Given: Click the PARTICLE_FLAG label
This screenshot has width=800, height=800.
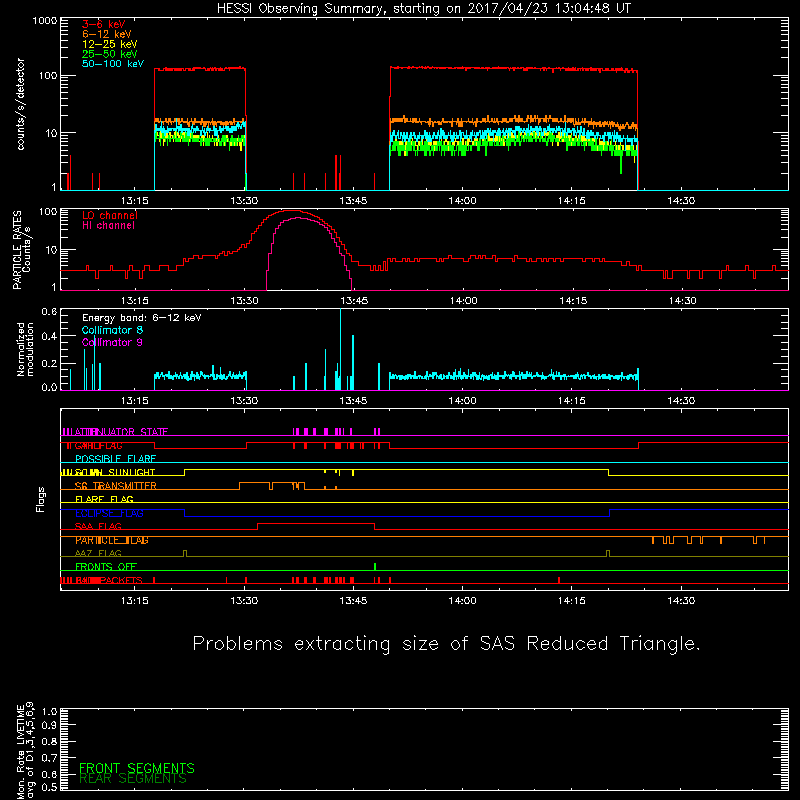Looking at the screenshot, I should pos(112,540).
